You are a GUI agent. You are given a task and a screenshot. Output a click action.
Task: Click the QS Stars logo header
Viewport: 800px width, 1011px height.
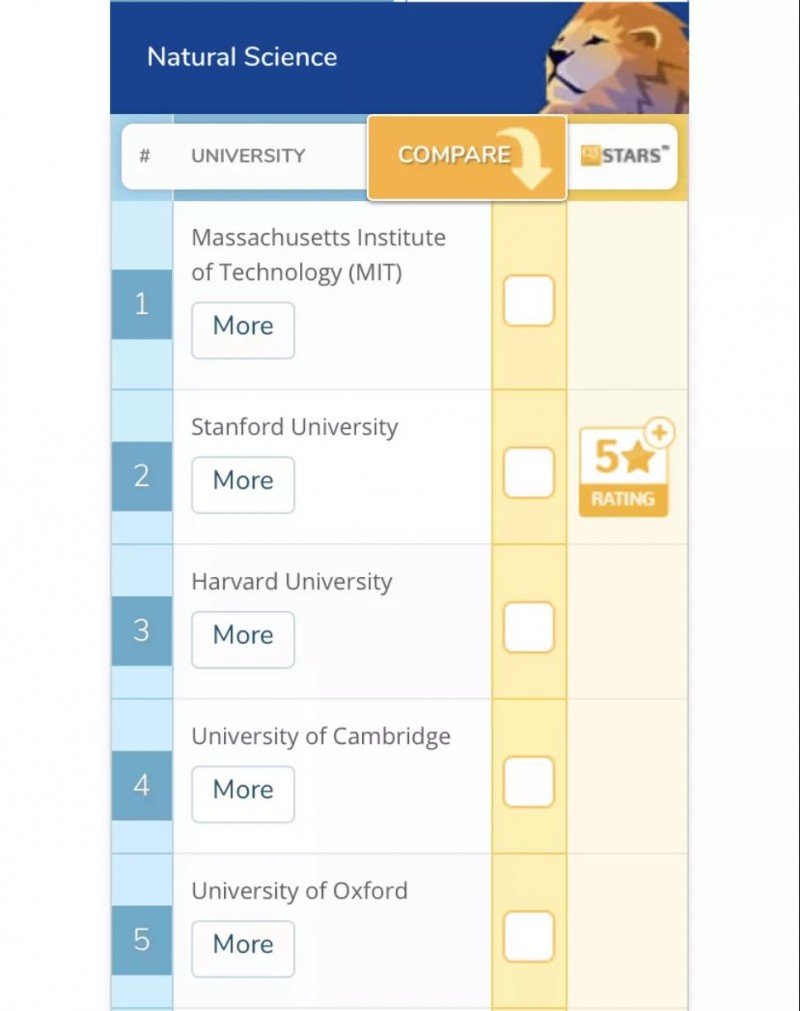(625, 155)
